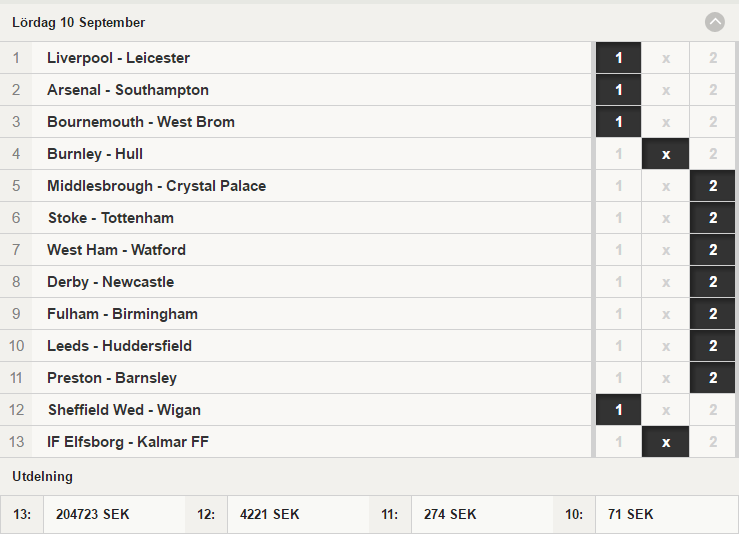Click the 10 correct payout of 71 SEK
Viewport: 739px width, 535px height.
click(x=631, y=514)
